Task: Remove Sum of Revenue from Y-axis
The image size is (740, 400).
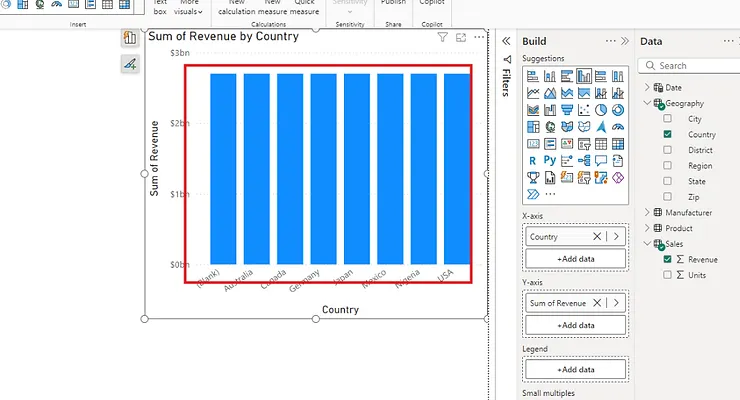Action: pyautogui.click(x=597, y=303)
